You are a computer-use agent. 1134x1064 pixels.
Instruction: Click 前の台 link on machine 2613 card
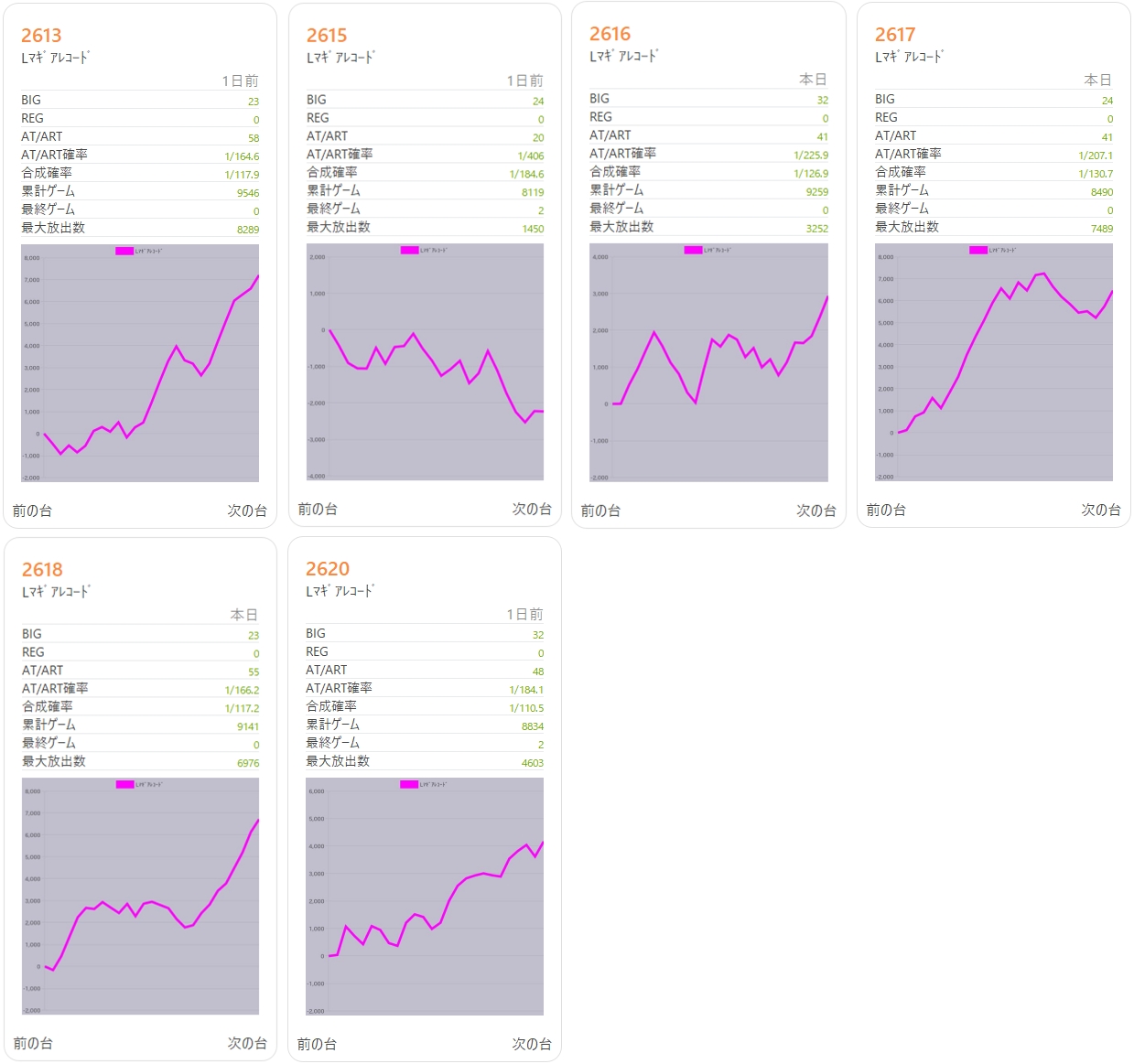pyautogui.click(x=32, y=511)
